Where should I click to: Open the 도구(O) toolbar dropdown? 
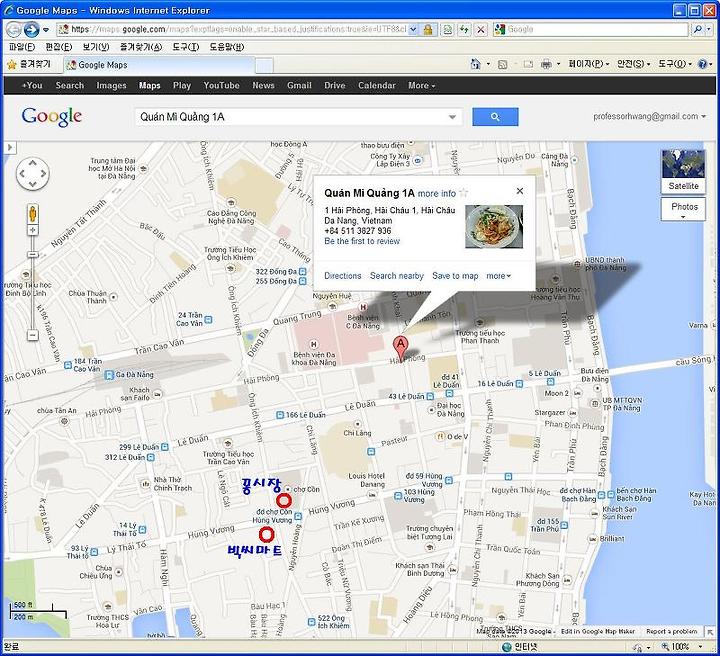(675, 64)
